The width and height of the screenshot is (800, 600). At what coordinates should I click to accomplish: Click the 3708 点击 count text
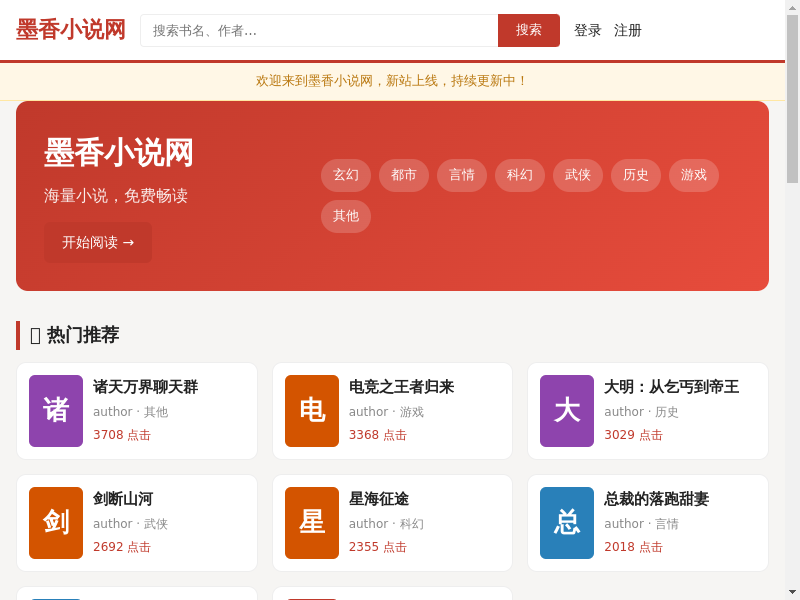pyautogui.click(x=122, y=435)
